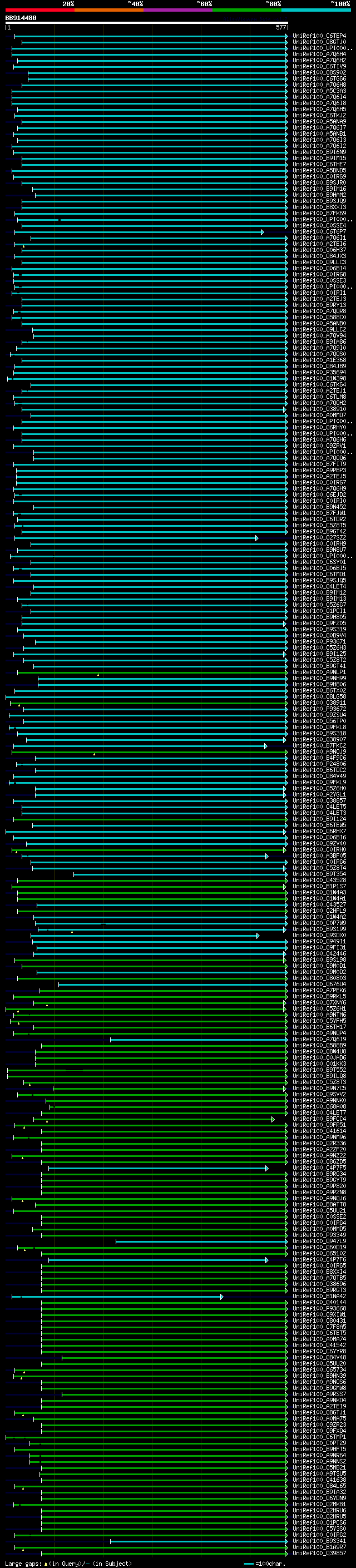
Task: Select hit label UniRef100_Q84L65
Action: 319,1486
